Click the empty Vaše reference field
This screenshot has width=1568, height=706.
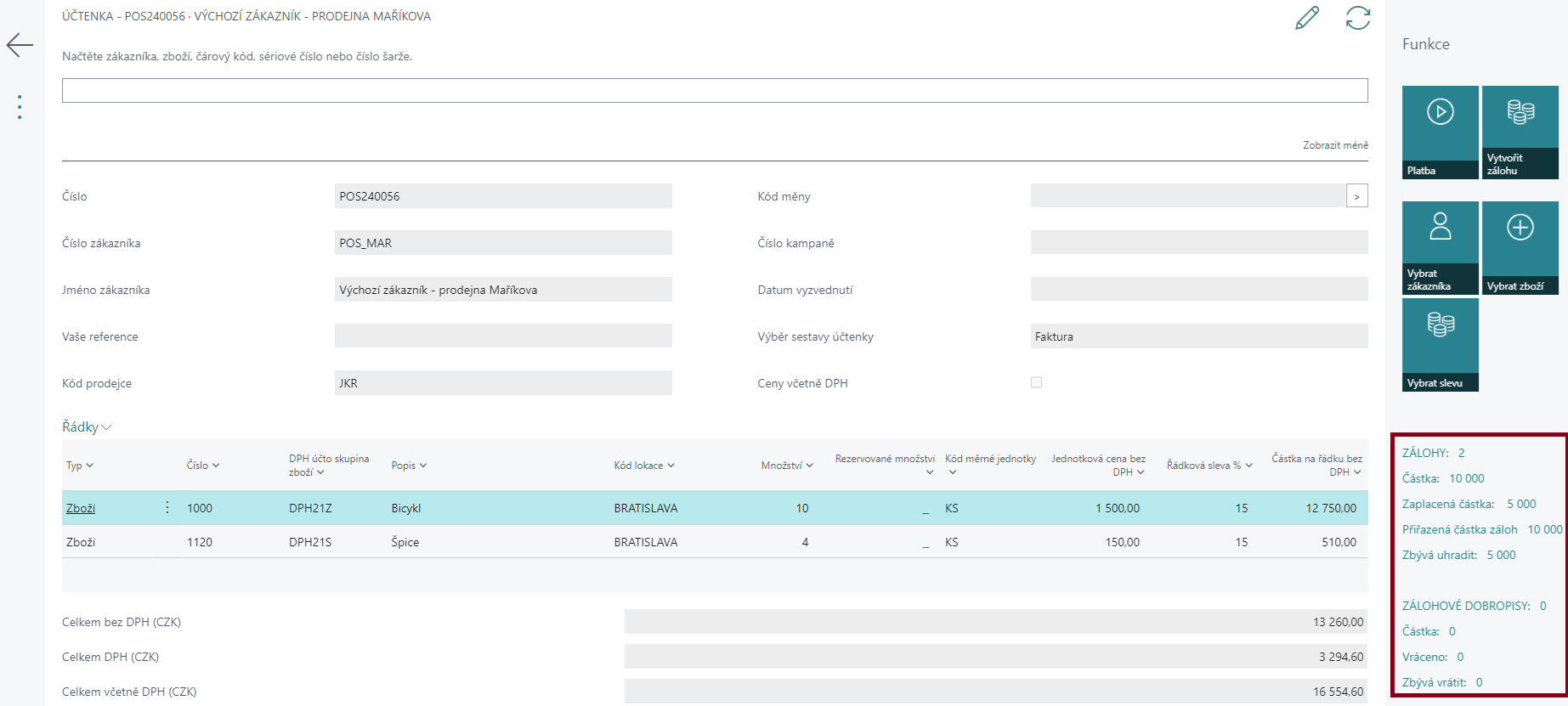click(503, 336)
